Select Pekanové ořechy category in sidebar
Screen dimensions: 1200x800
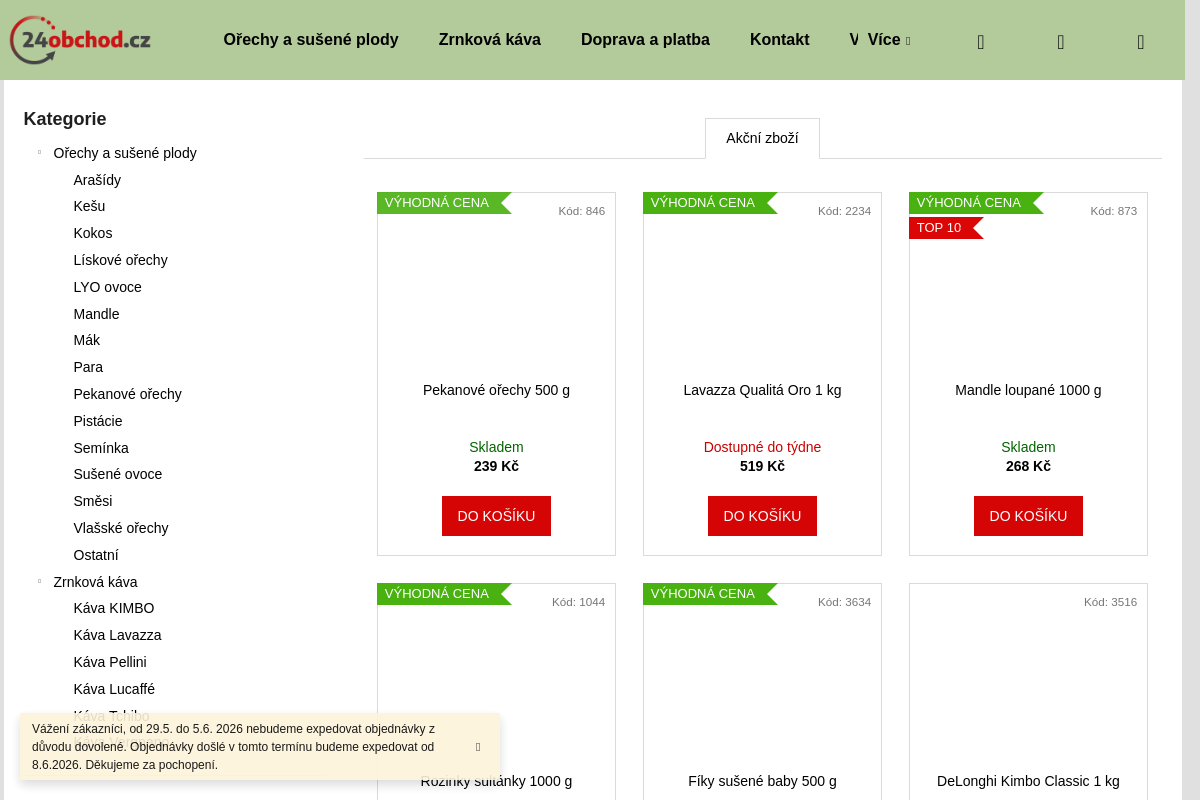127,394
